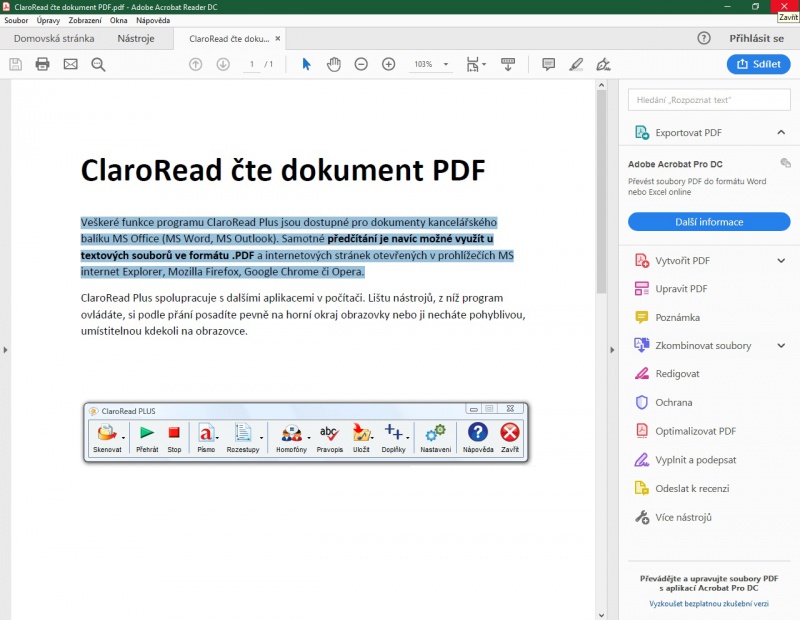
Task: Switch to the Domovská stránka tab
Action: pos(54,38)
